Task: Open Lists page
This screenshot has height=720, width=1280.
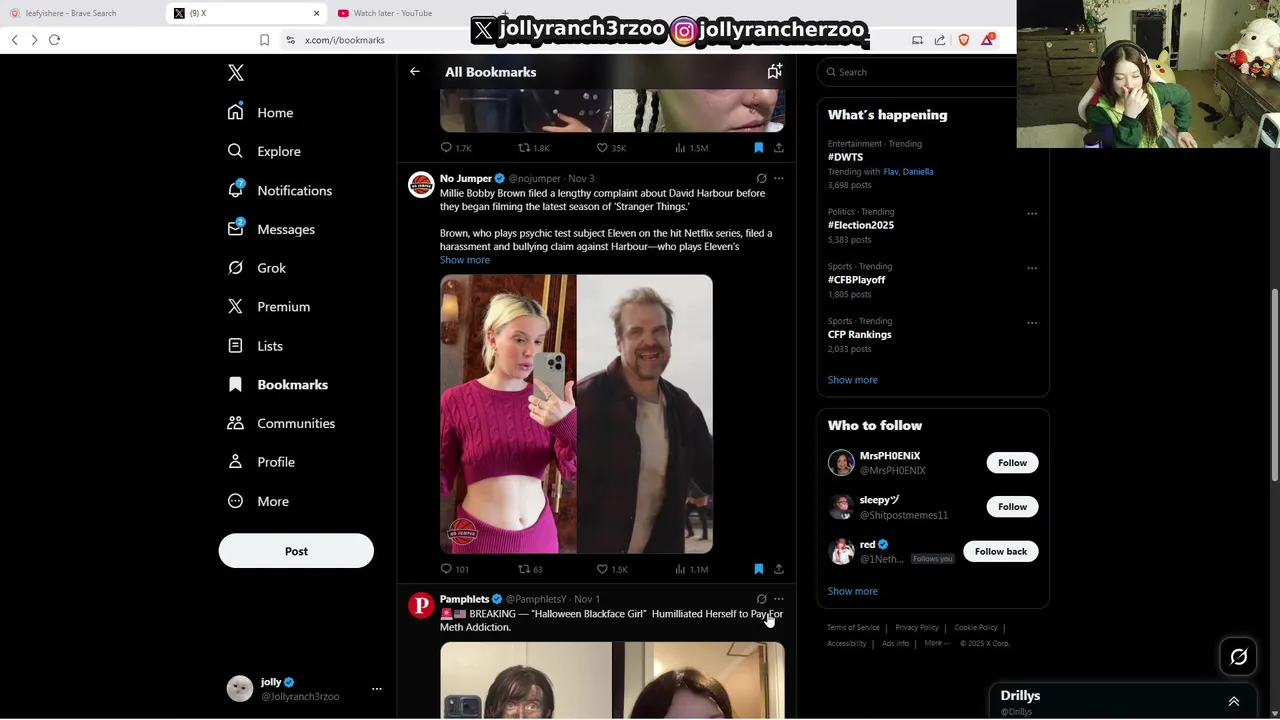Action: point(255,346)
